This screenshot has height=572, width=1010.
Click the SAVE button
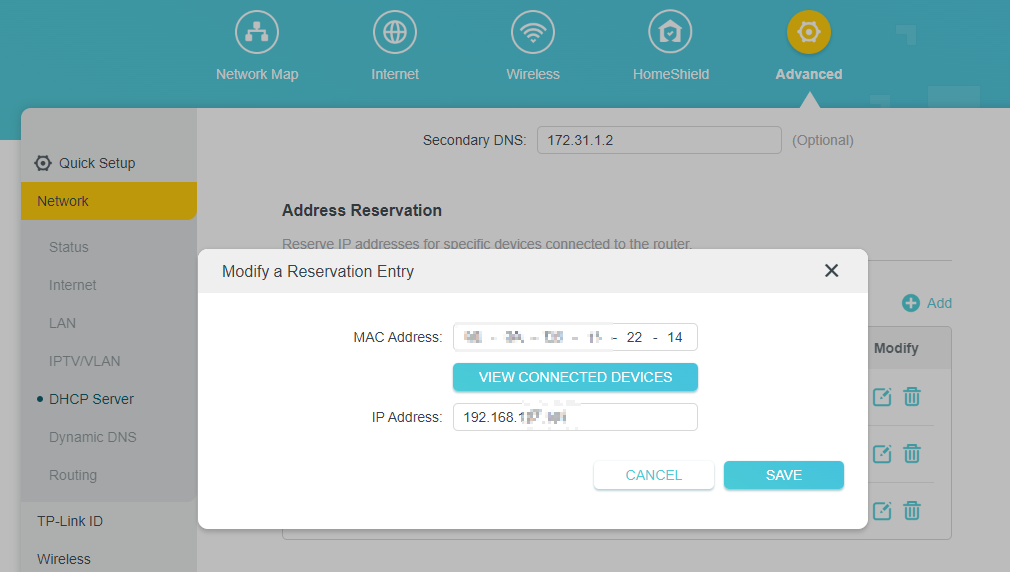(x=784, y=475)
